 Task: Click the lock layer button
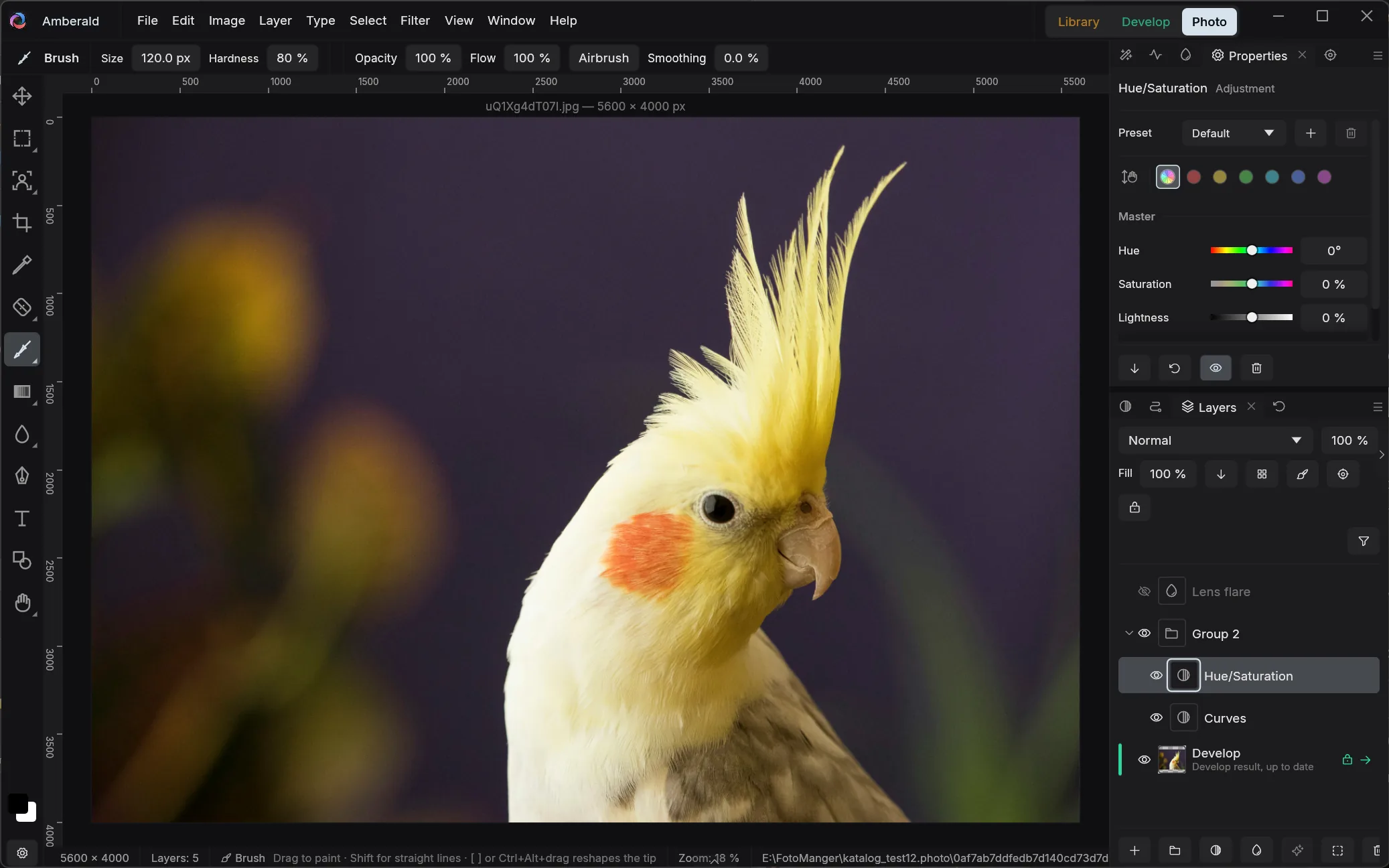tap(1135, 508)
